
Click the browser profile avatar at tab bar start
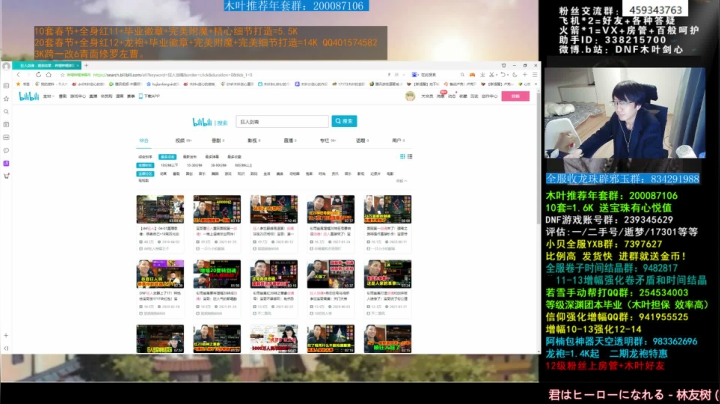pyautogui.click(x=6, y=66)
